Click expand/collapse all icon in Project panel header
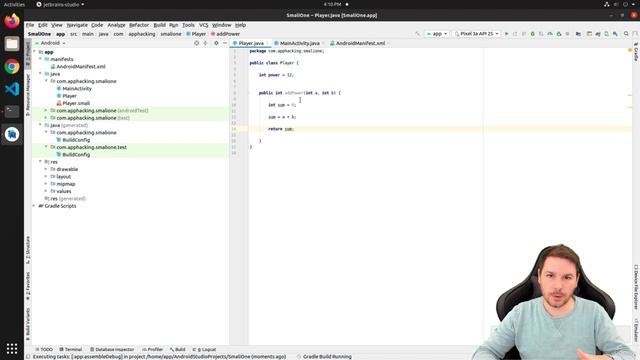 pyautogui.click(x=205, y=43)
